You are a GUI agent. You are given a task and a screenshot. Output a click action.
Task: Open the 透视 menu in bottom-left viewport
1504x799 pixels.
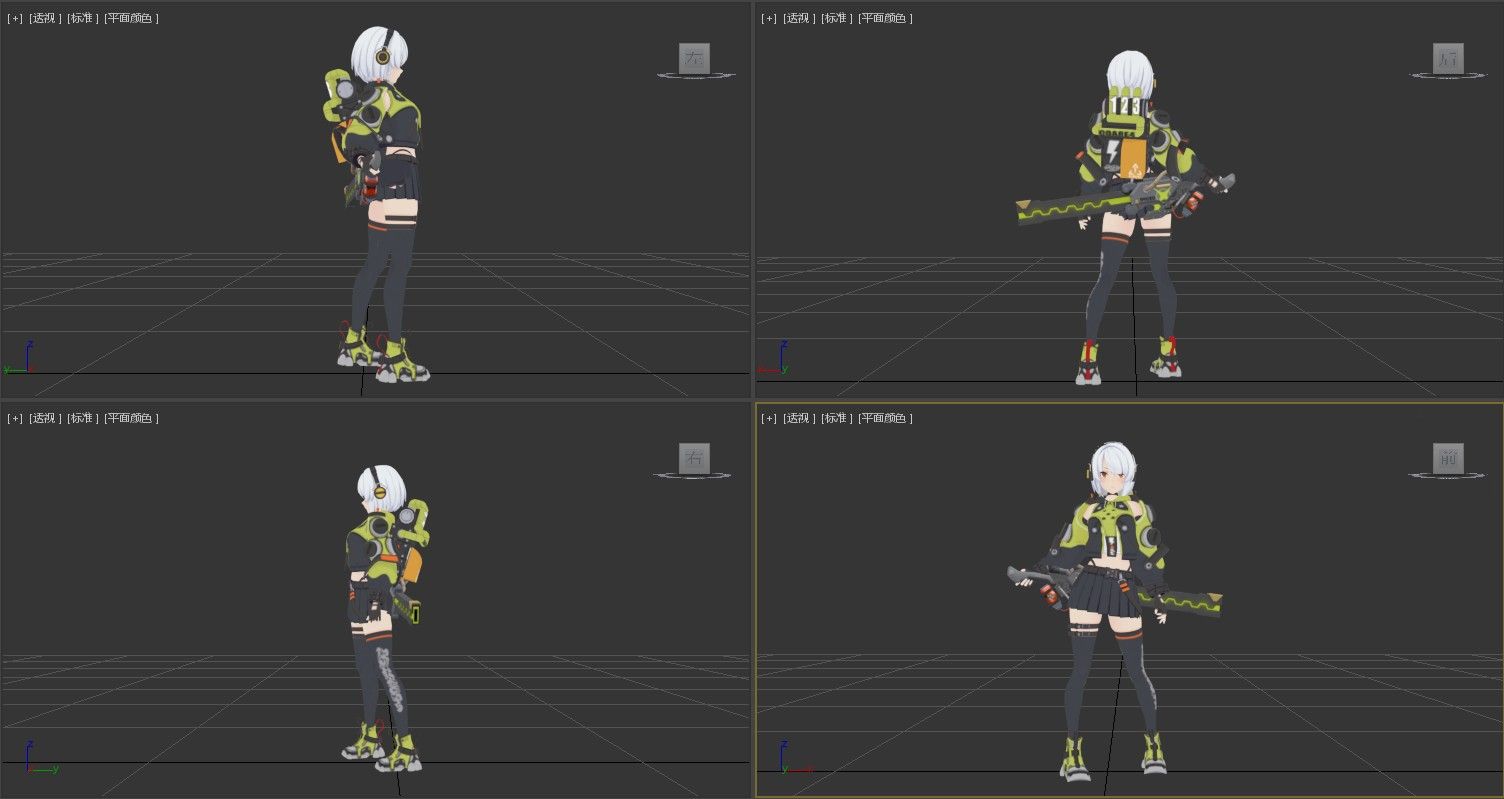pyautogui.click(x=45, y=418)
